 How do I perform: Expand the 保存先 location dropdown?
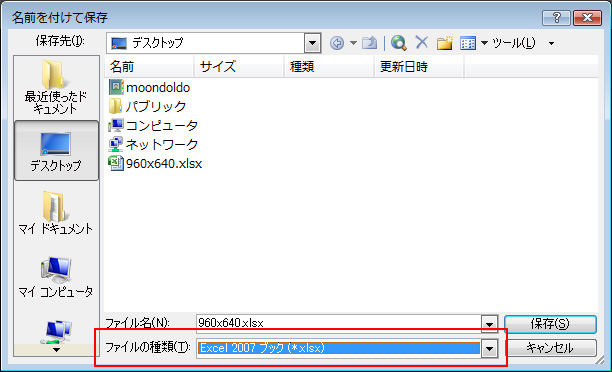(x=312, y=43)
